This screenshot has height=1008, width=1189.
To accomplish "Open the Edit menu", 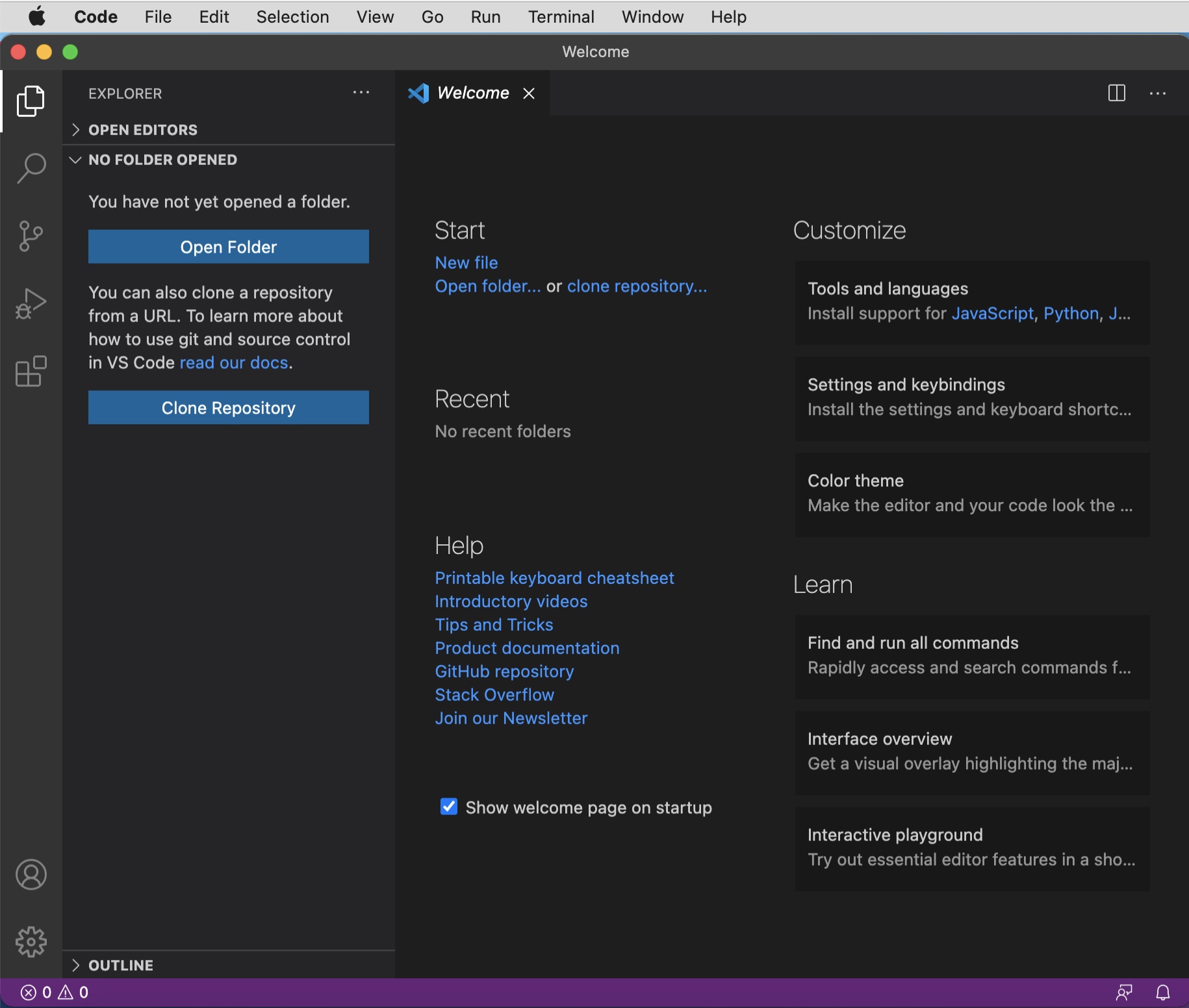I will coord(214,17).
